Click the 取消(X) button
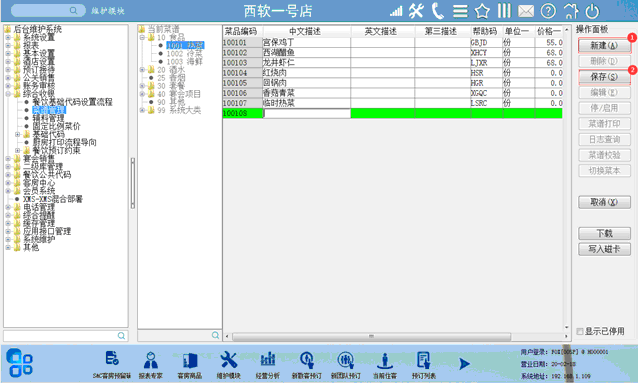The width and height of the screenshot is (638, 383). point(604,202)
